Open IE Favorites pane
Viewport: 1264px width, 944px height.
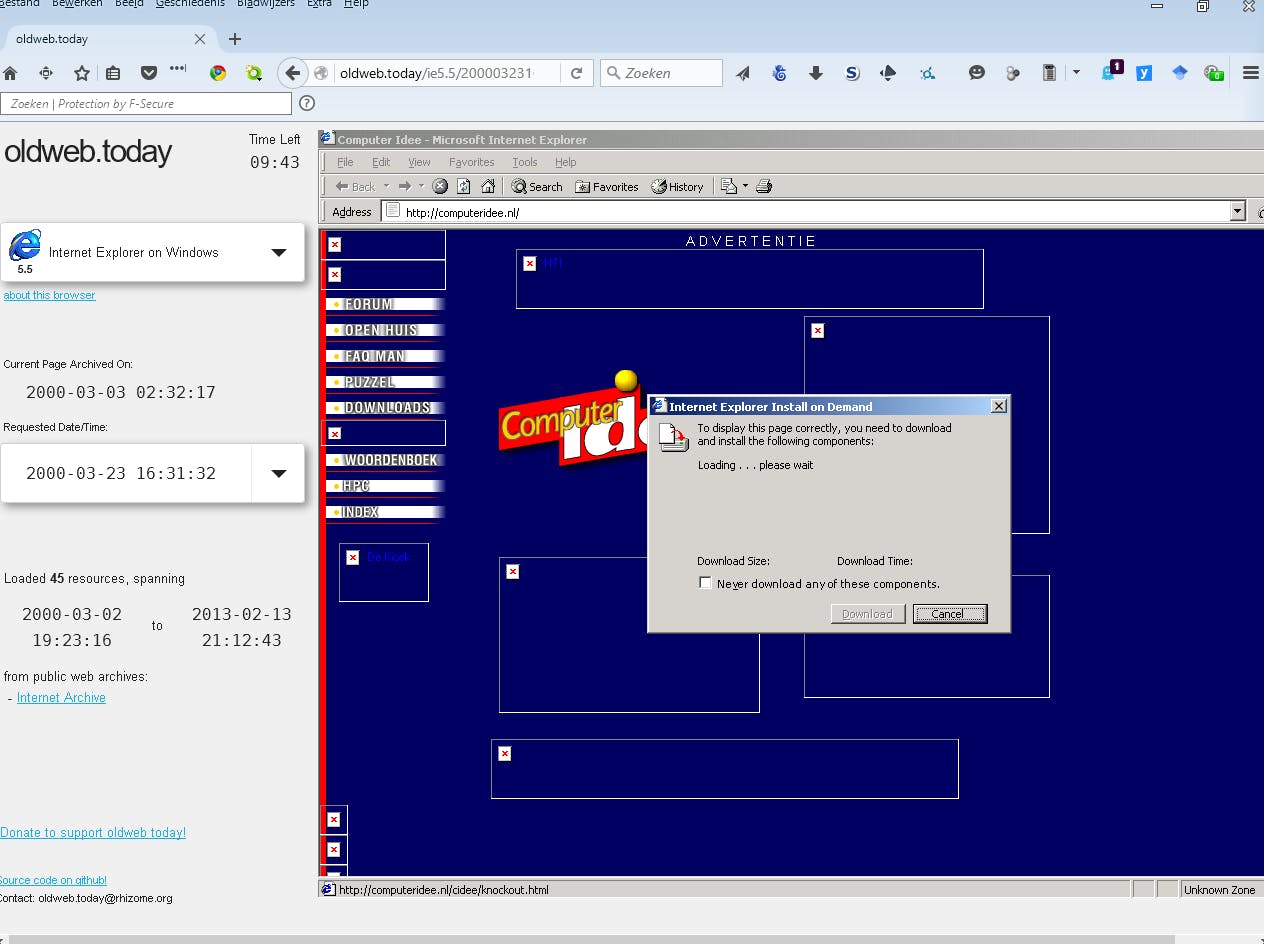(x=606, y=186)
